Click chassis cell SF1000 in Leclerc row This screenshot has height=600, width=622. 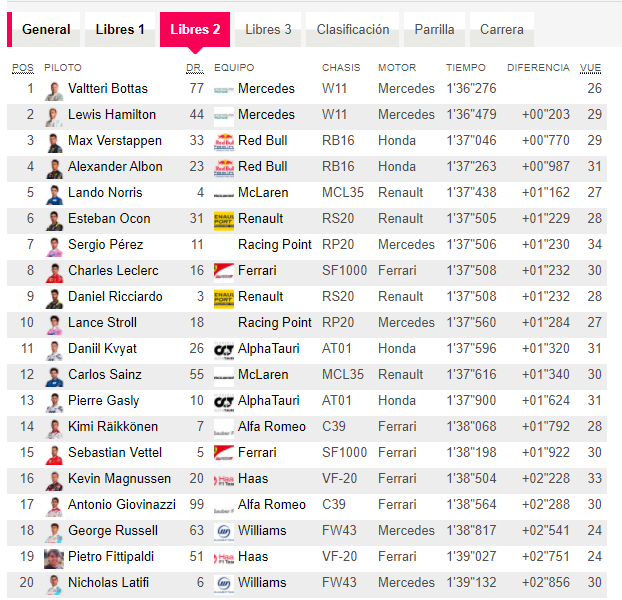344,270
